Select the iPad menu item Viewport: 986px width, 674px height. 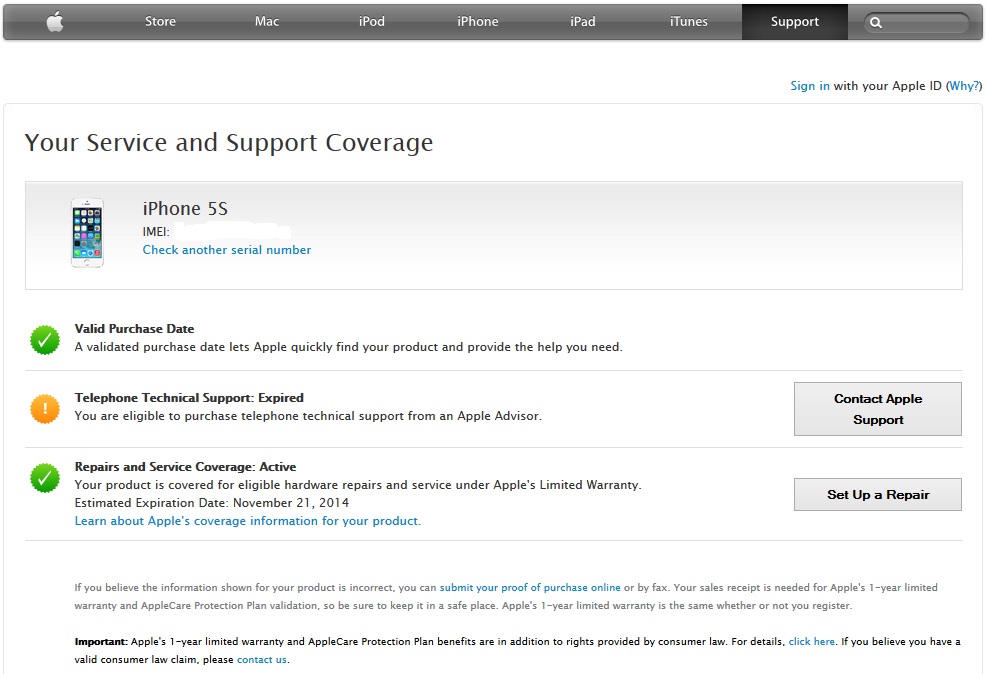(x=583, y=21)
